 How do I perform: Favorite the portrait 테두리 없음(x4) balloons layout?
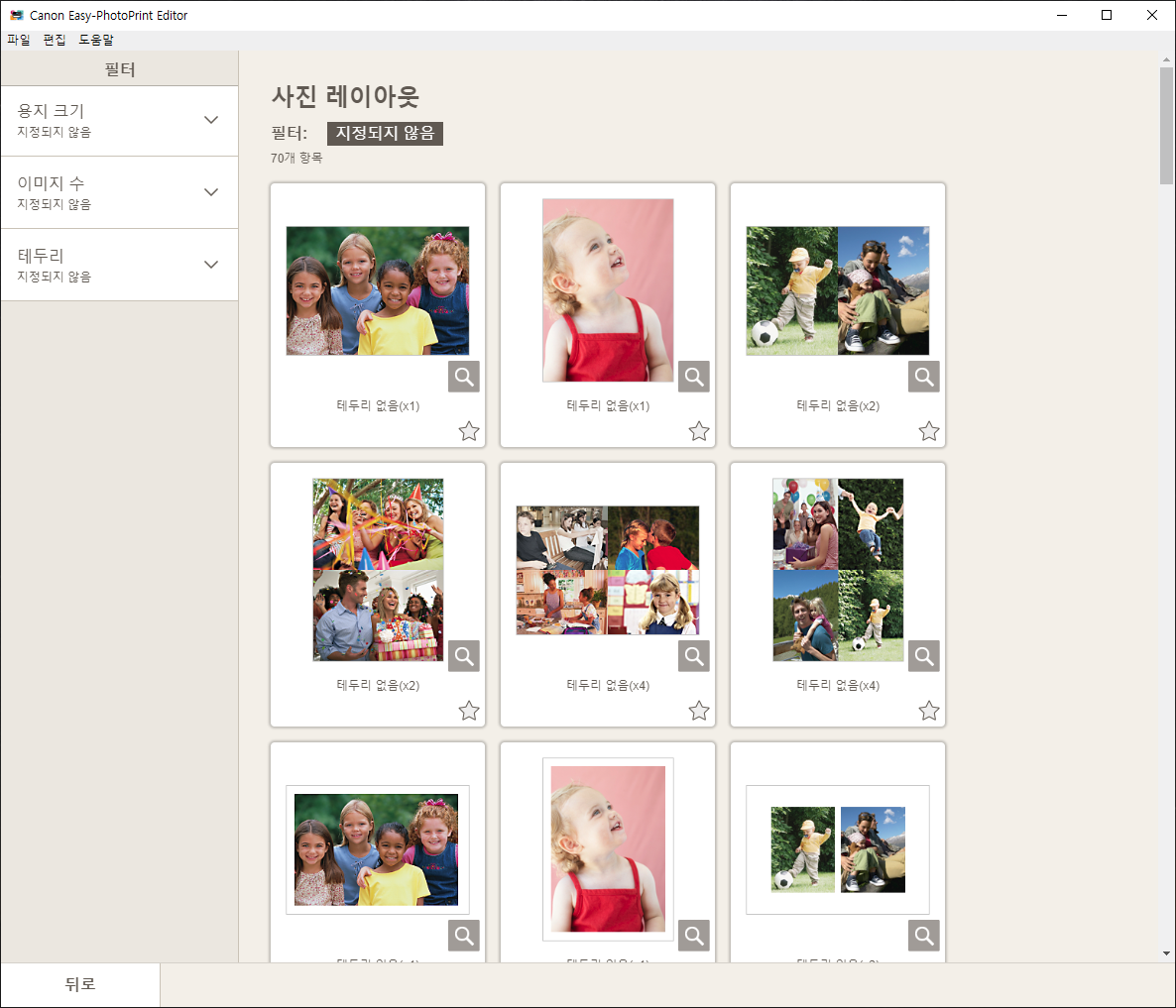pos(928,711)
